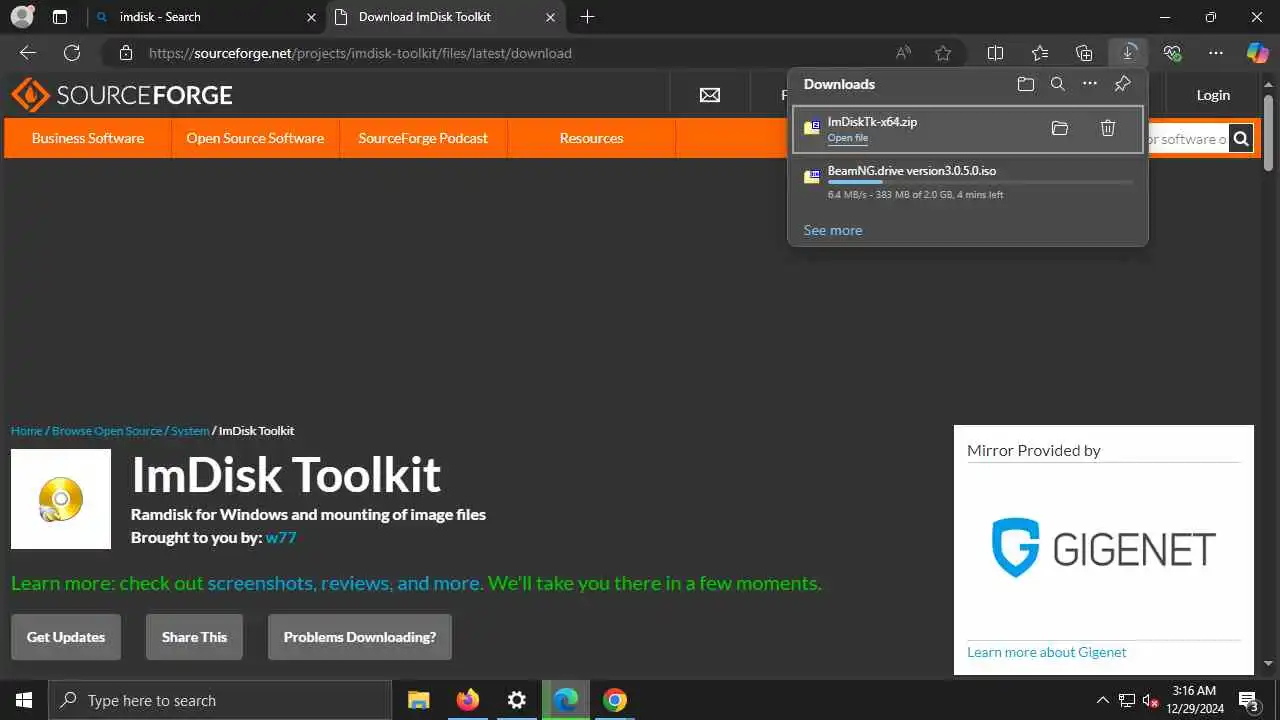The height and width of the screenshot is (720, 1280).
Task: Click the Login link
Action: tap(1213, 95)
